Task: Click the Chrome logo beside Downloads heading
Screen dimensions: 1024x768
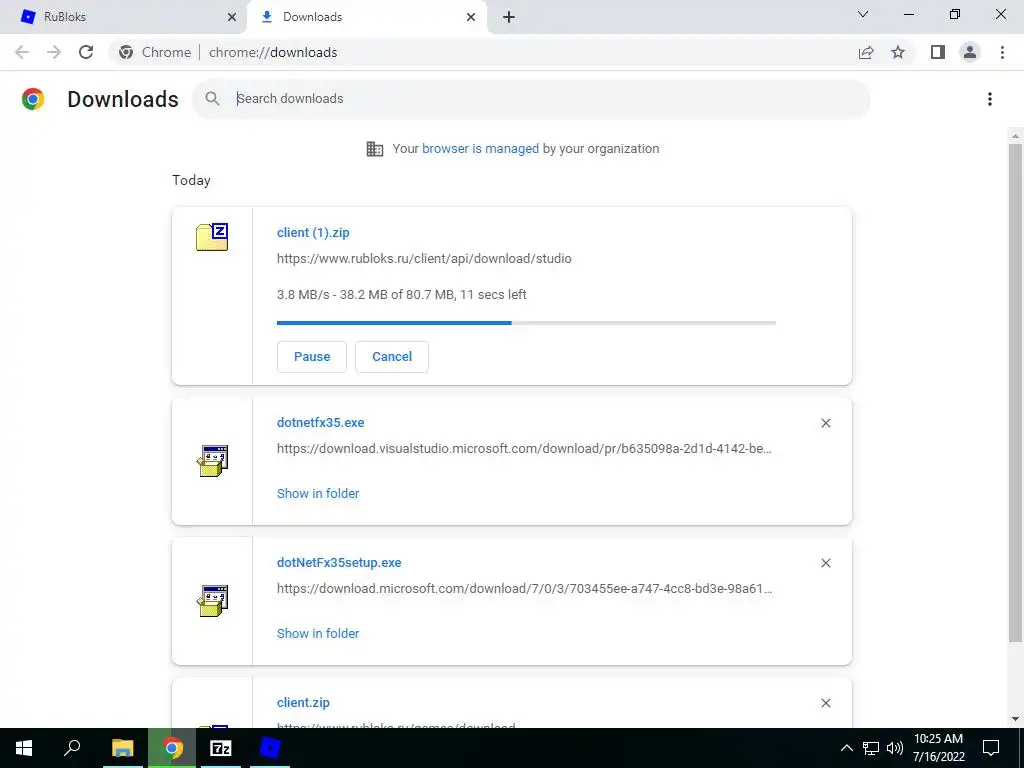Action: (33, 99)
